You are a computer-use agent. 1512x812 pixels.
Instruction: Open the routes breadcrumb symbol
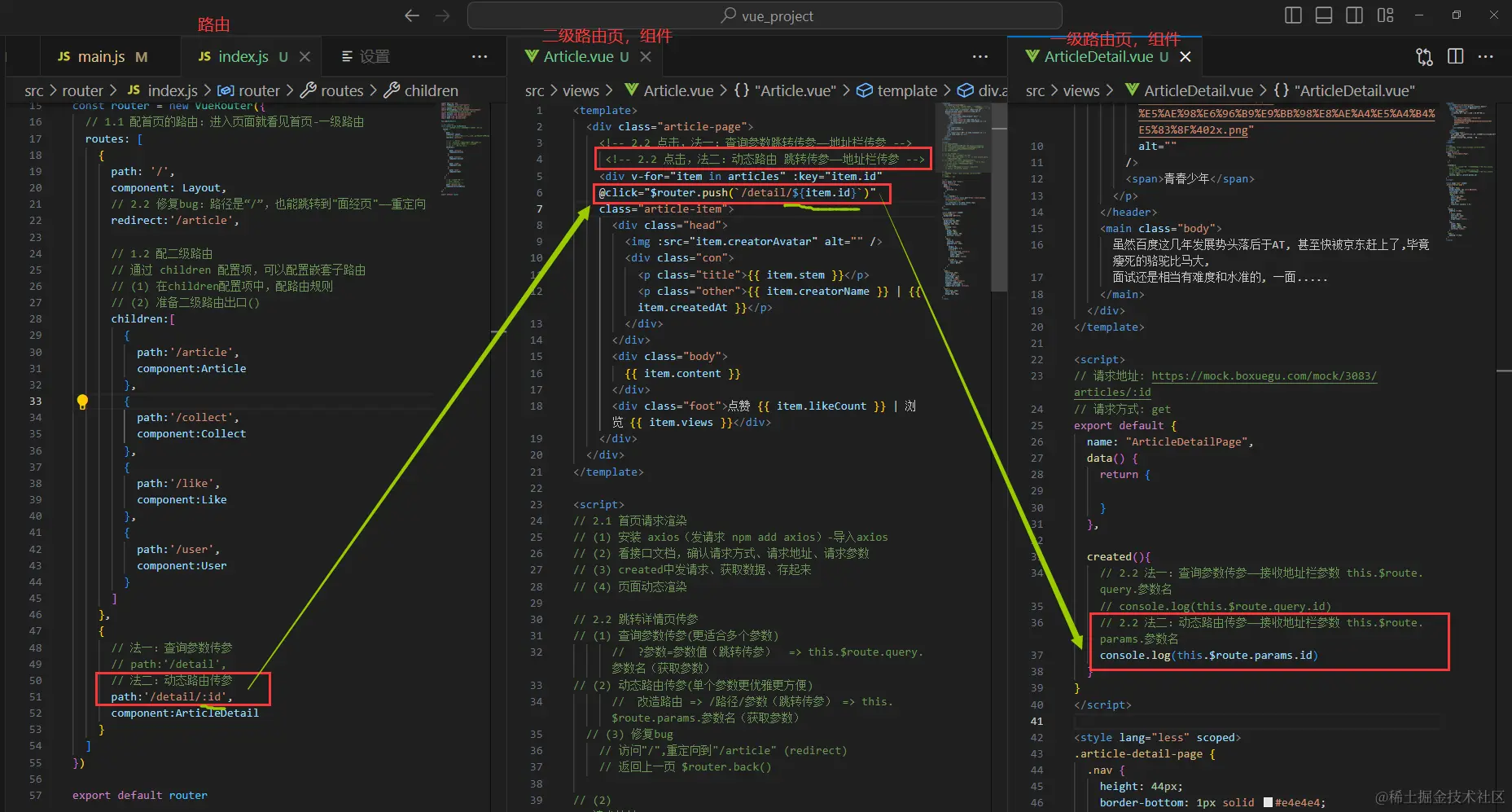[342, 90]
